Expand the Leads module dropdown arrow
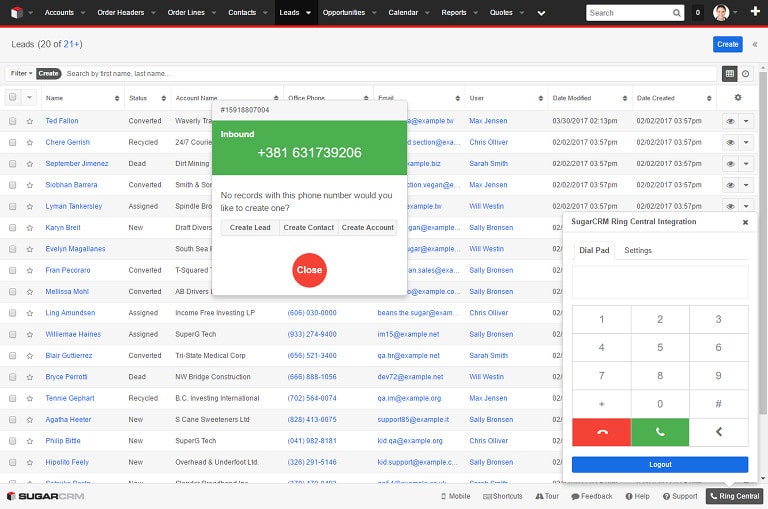The height and width of the screenshot is (509, 768). coord(308,13)
